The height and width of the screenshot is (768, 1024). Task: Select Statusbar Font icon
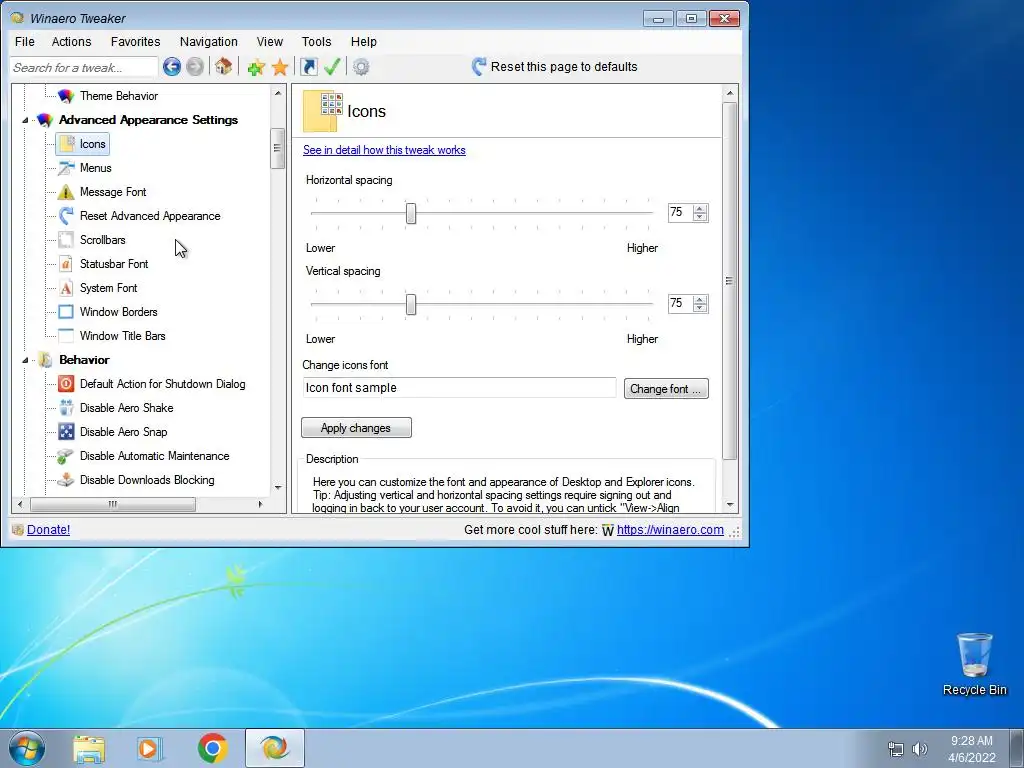(x=66, y=264)
